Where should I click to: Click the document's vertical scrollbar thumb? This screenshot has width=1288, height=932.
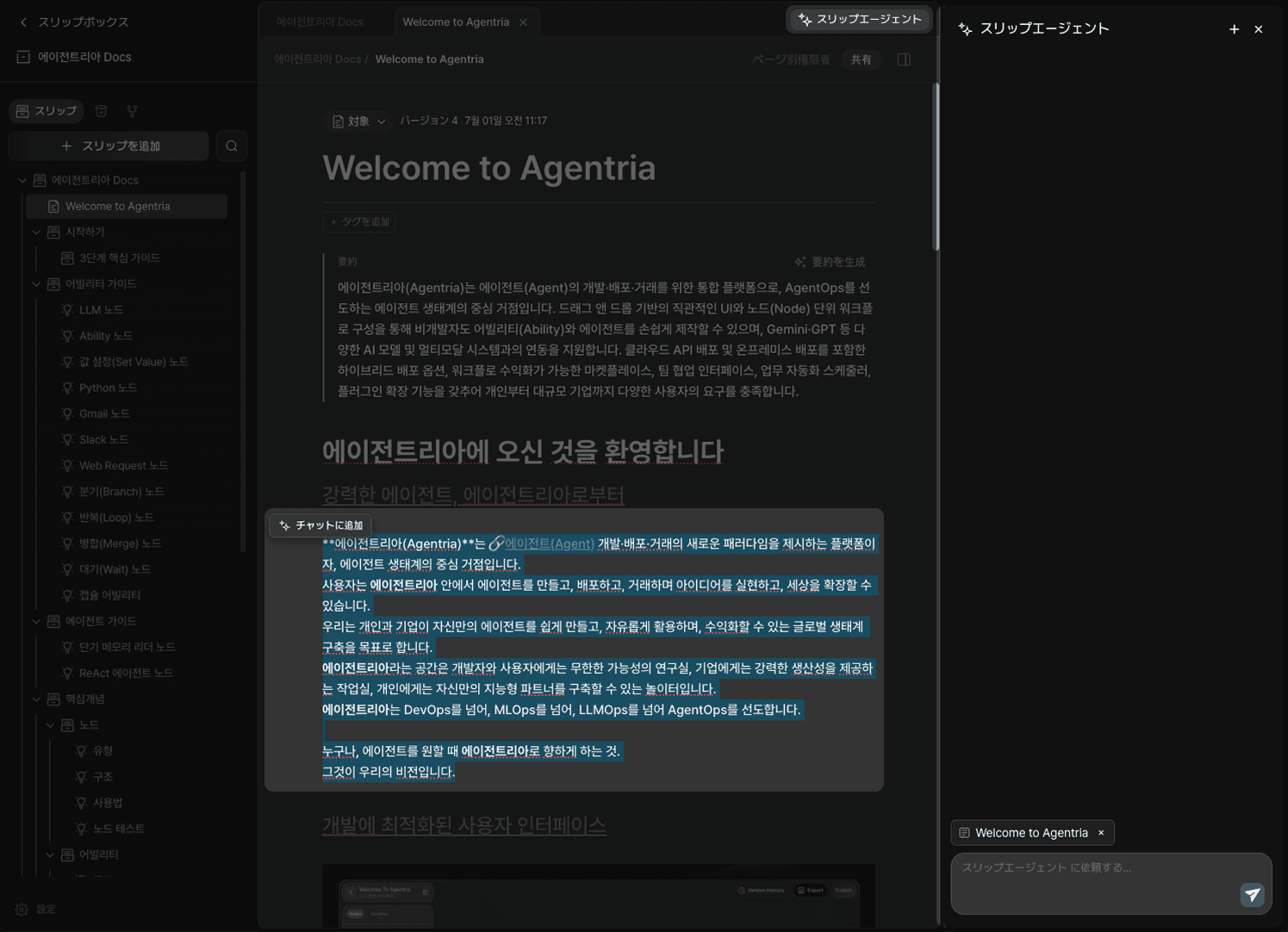(x=936, y=168)
